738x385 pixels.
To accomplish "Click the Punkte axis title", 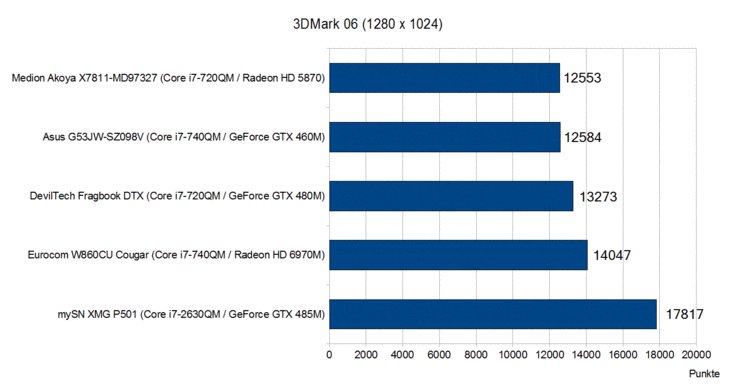I will click(x=704, y=374).
